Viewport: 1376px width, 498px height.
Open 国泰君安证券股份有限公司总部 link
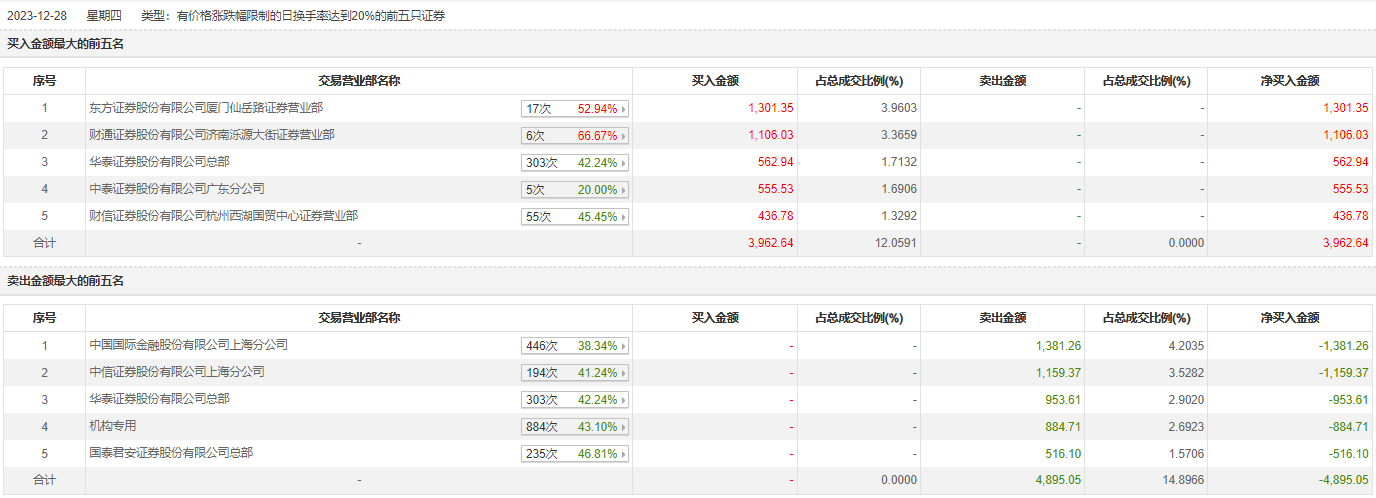170,453
